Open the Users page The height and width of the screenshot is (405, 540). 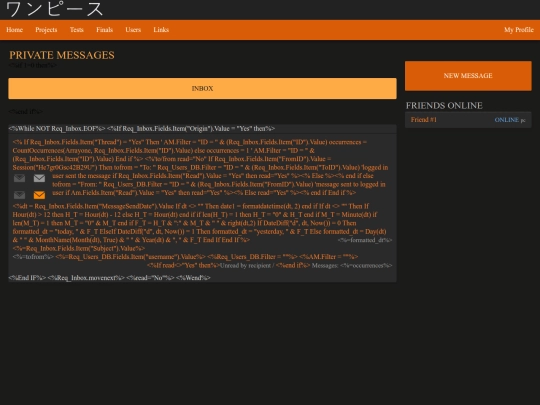coord(133,30)
